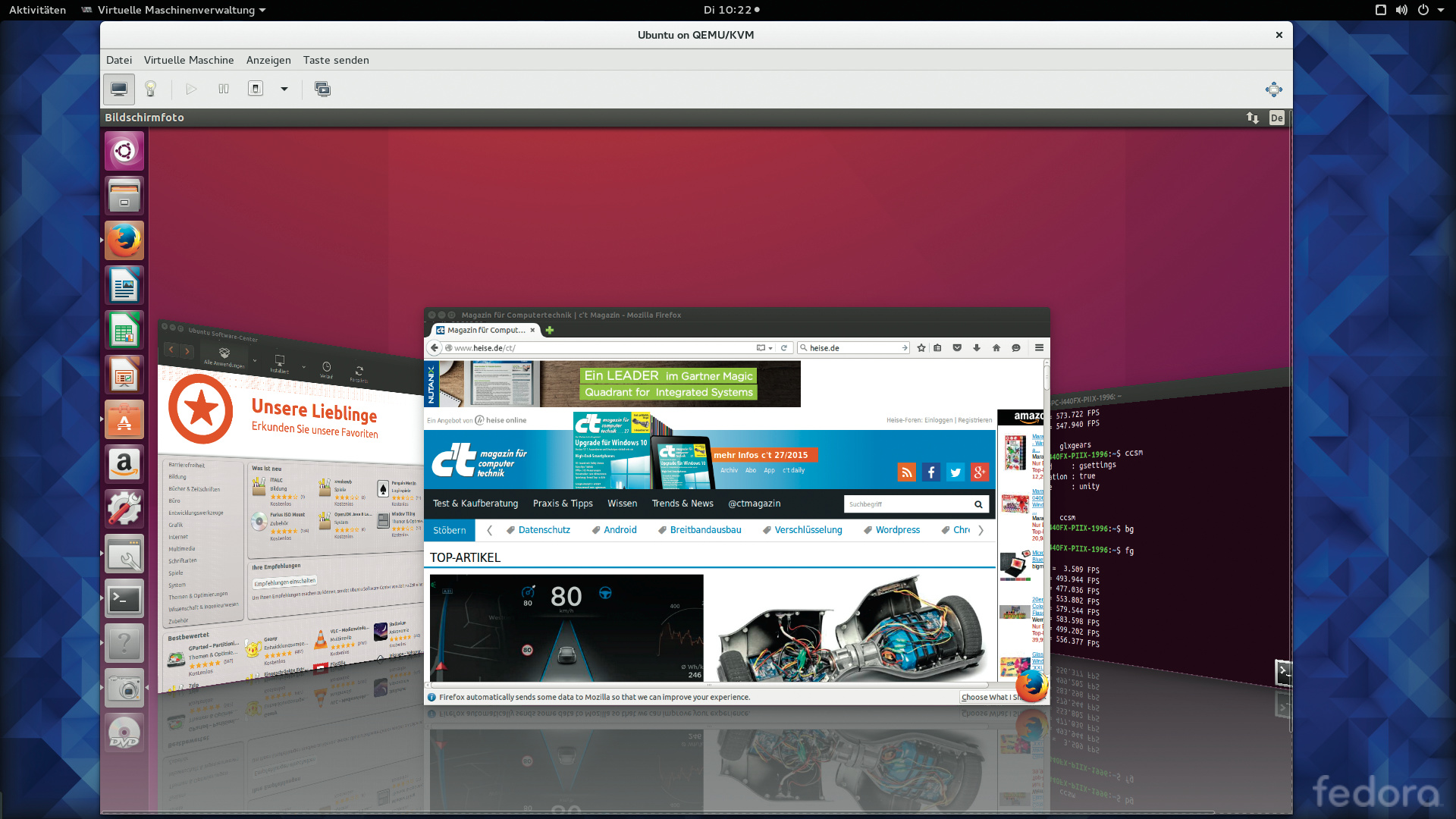The image size is (1456, 819).
Task: Toggle the lightbulb hardware details view
Action: coord(150,89)
